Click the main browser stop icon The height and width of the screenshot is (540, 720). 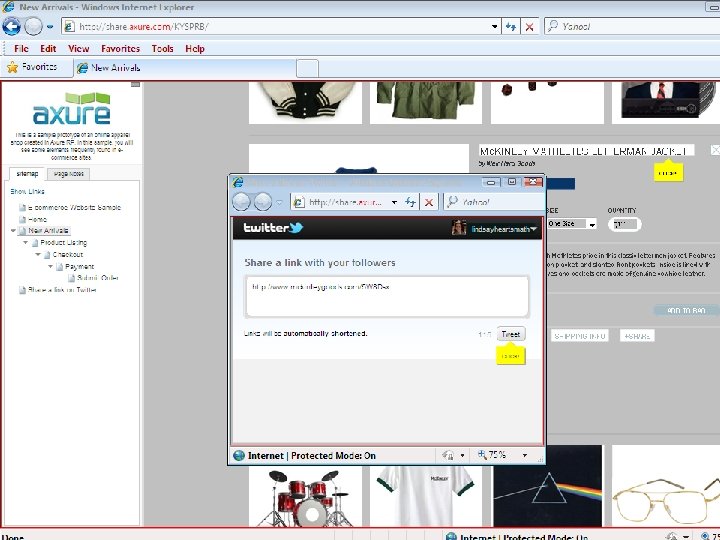pyautogui.click(x=529, y=27)
